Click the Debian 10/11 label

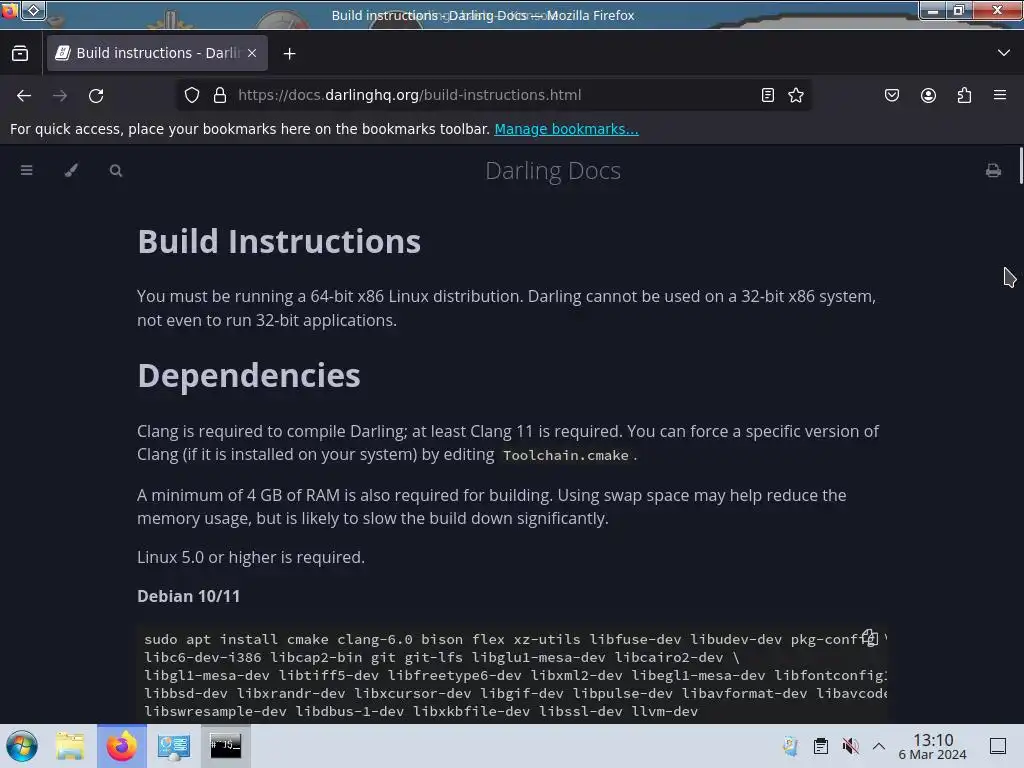(188, 596)
